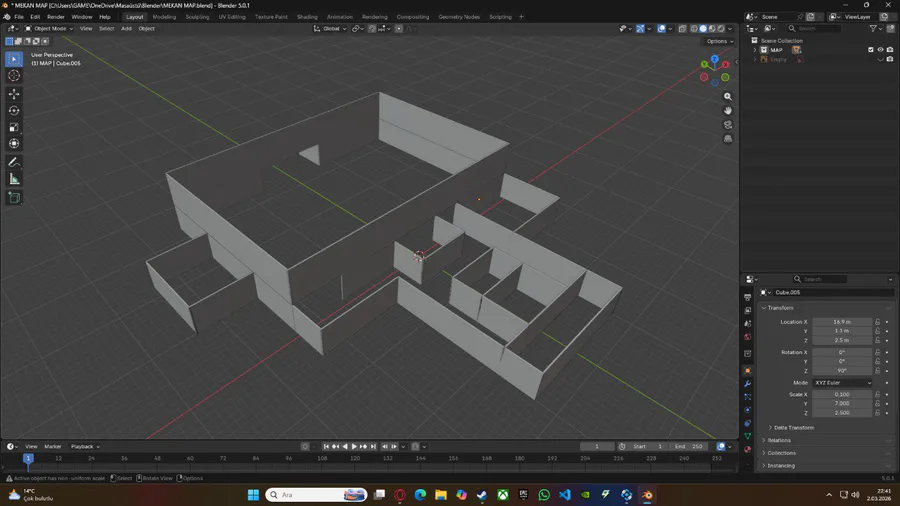Toggle X-ray display mode
The height and width of the screenshot is (506, 900).
click(x=682, y=28)
